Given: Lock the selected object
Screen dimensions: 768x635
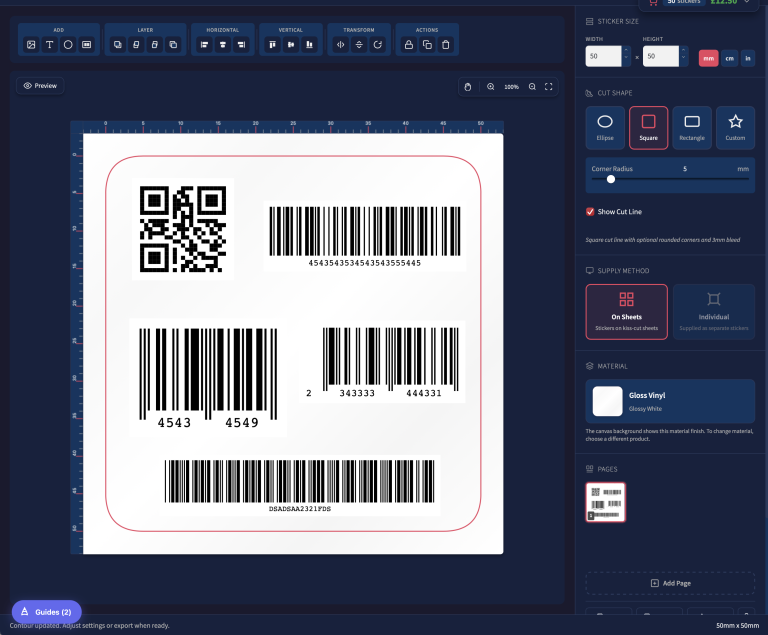Looking at the screenshot, I should [x=408, y=45].
